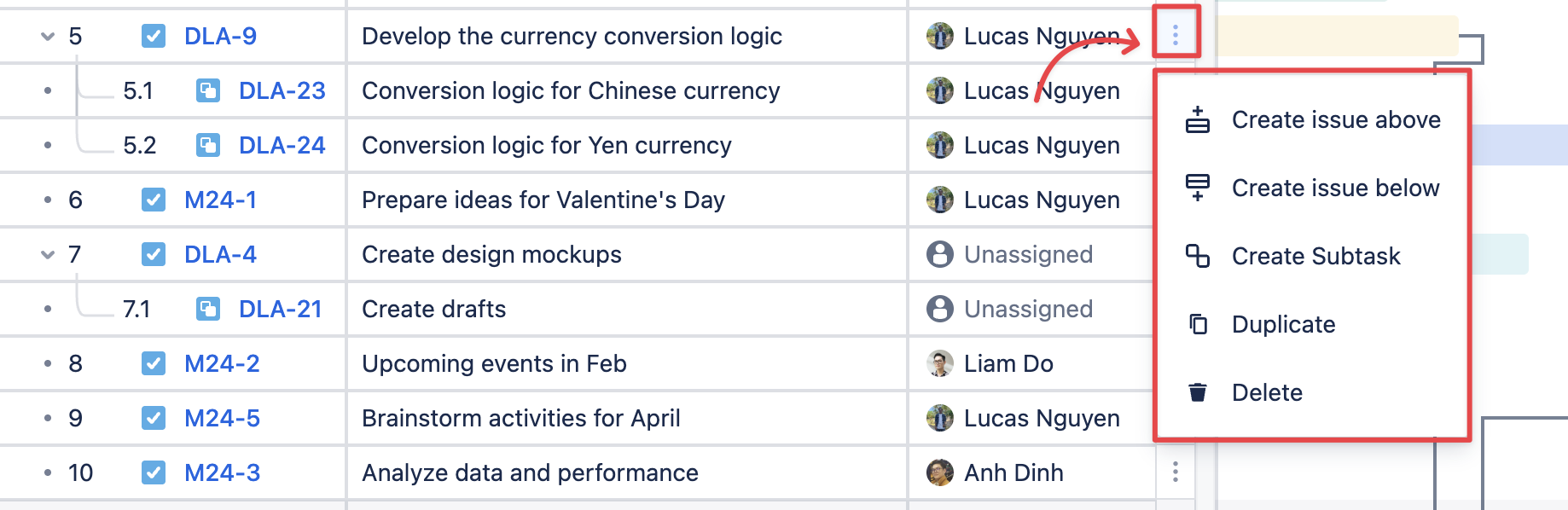This screenshot has width=1568, height=510.
Task: Click Anh Dinh avatar on M24-3 row
Action: pos(940,472)
